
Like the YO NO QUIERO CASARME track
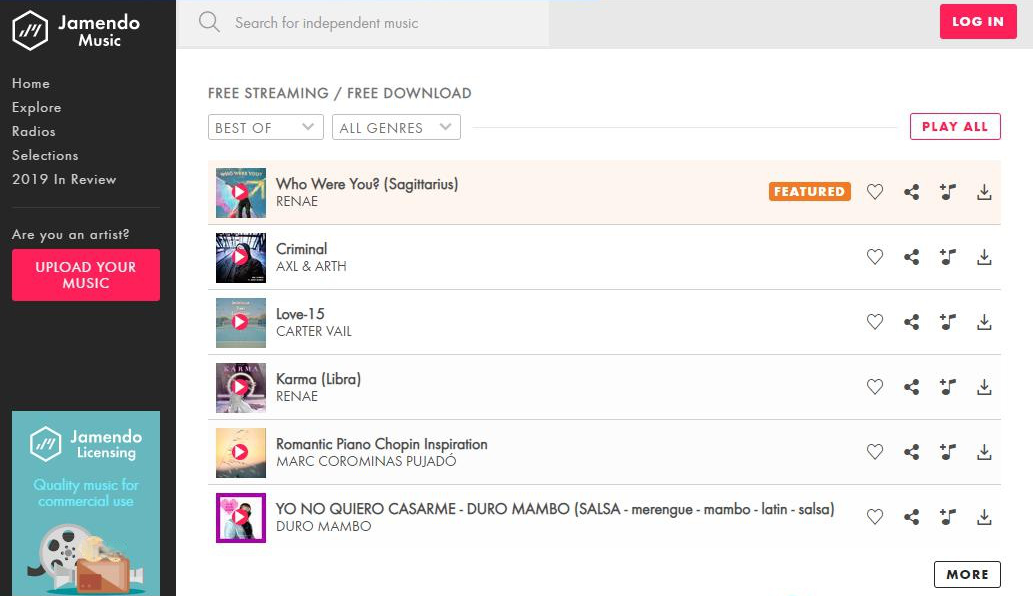(x=875, y=518)
